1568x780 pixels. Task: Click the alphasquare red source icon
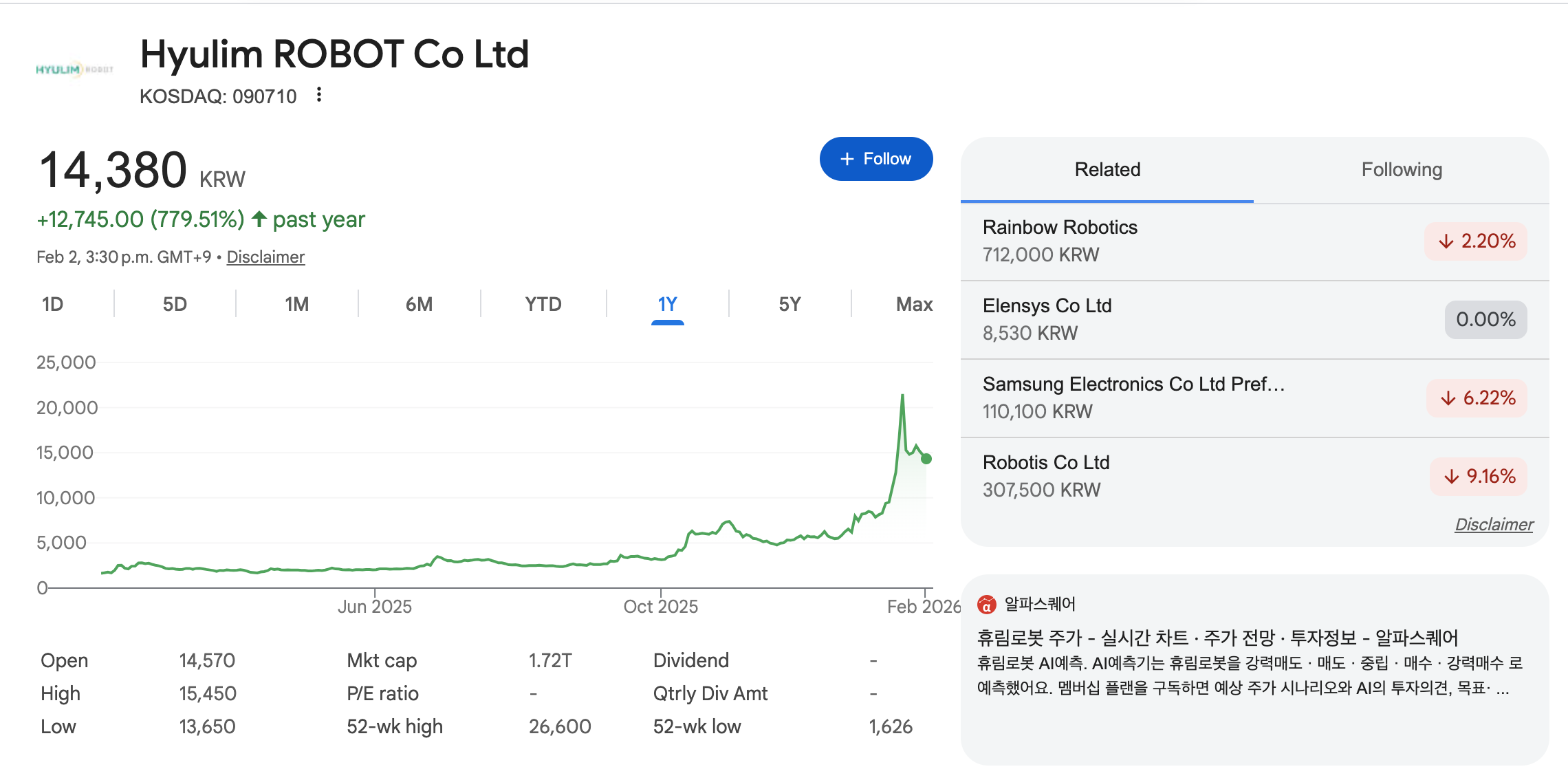(986, 605)
